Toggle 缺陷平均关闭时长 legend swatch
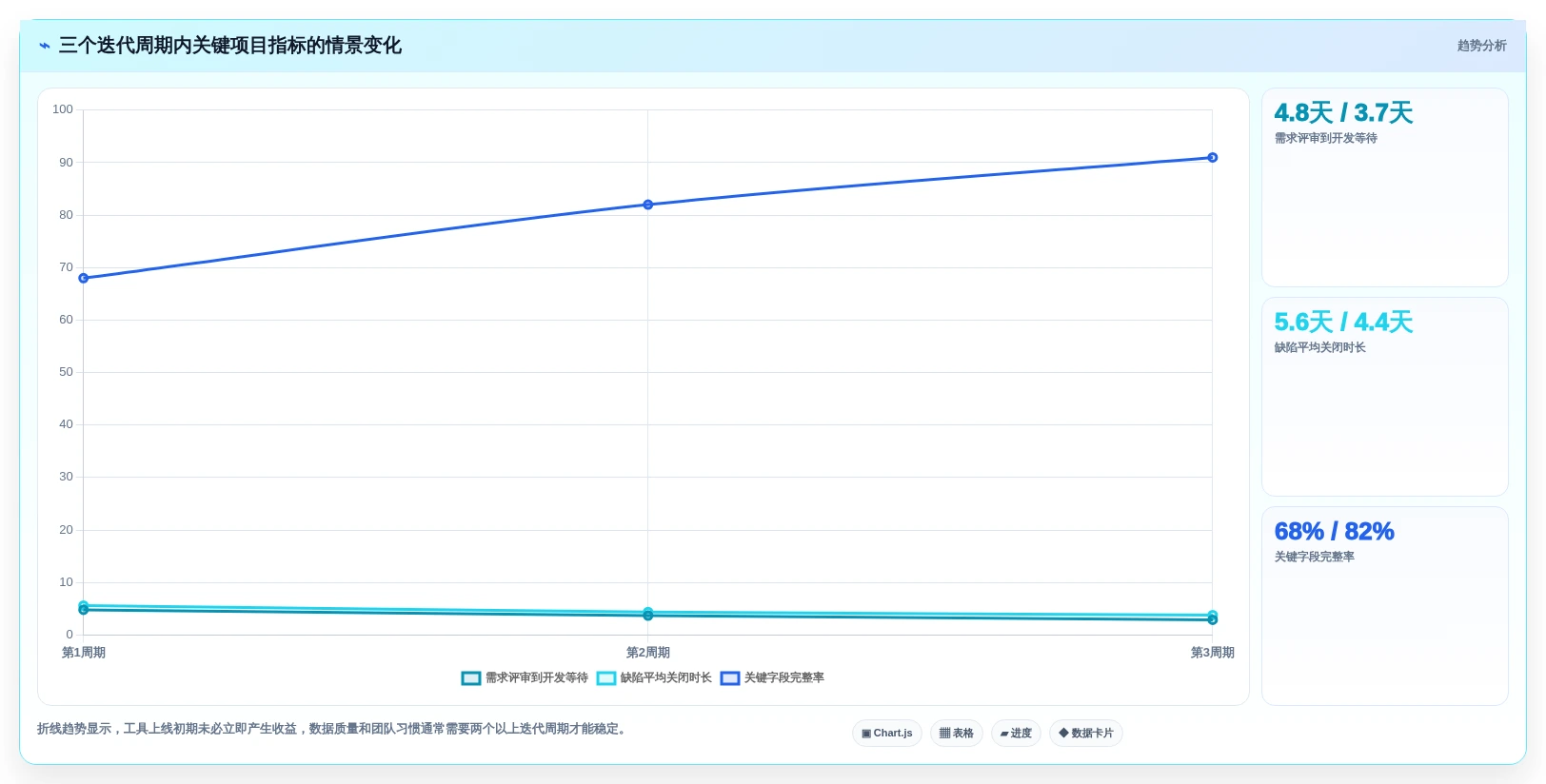This screenshot has height=784, width=1546. [605, 678]
